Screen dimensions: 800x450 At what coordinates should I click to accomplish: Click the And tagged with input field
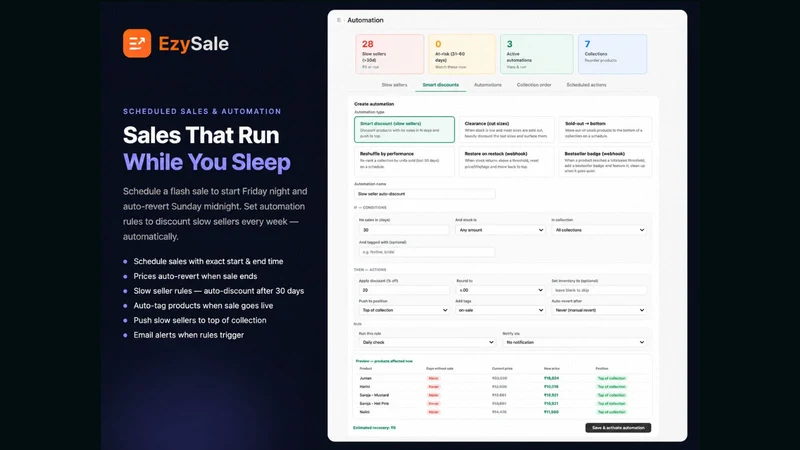click(x=427, y=252)
